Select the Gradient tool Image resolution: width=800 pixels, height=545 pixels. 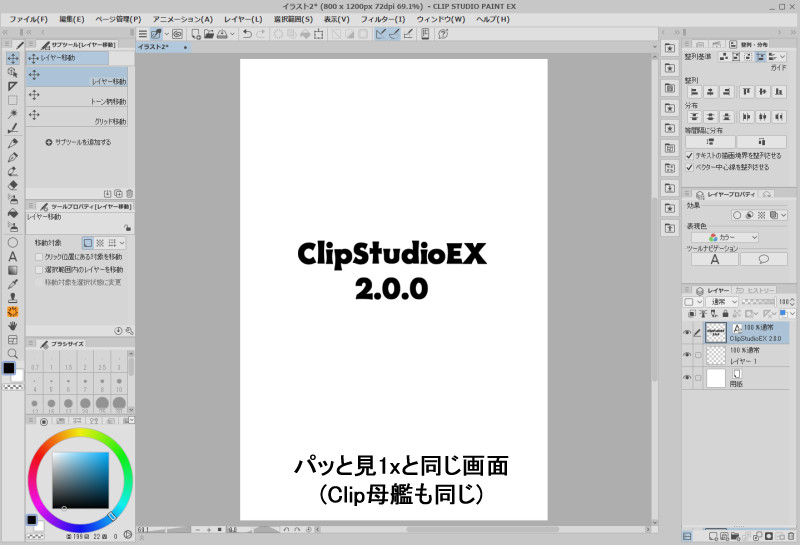13,270
